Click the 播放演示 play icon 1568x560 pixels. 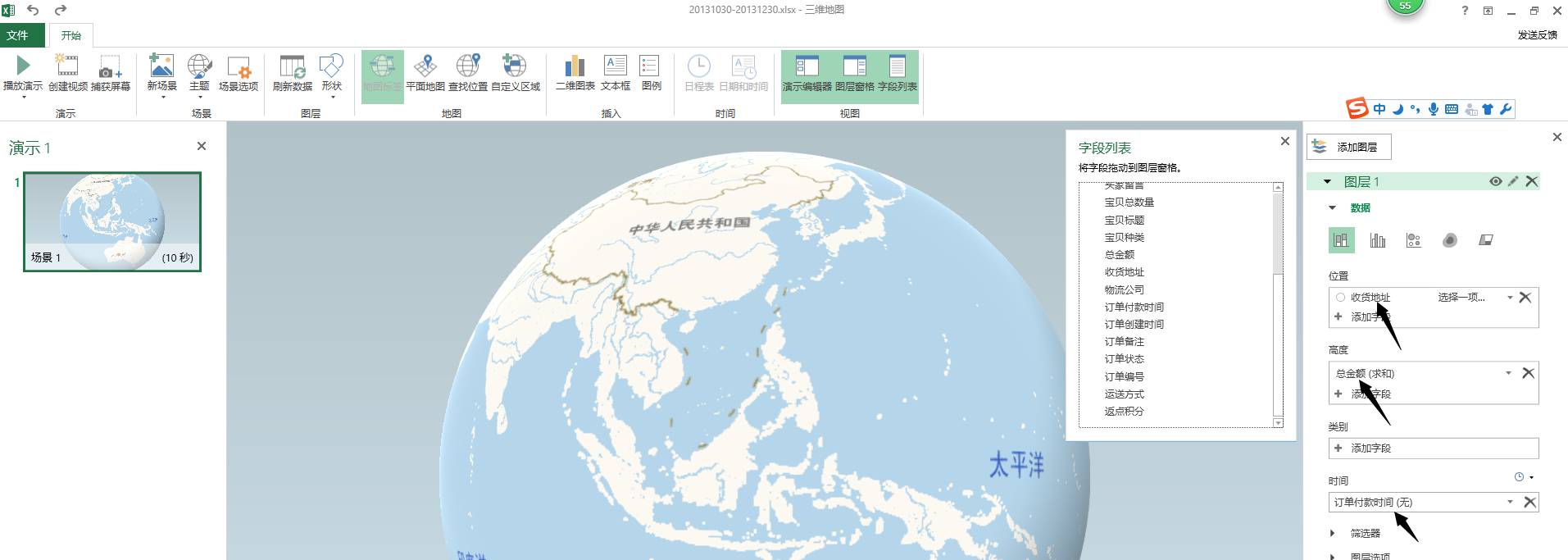23,66
